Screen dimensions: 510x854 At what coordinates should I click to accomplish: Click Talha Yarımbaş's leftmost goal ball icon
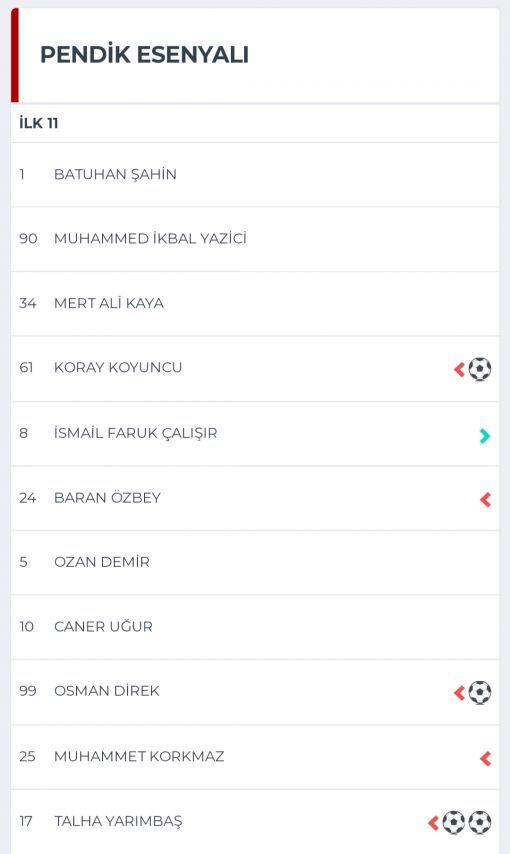454,822
